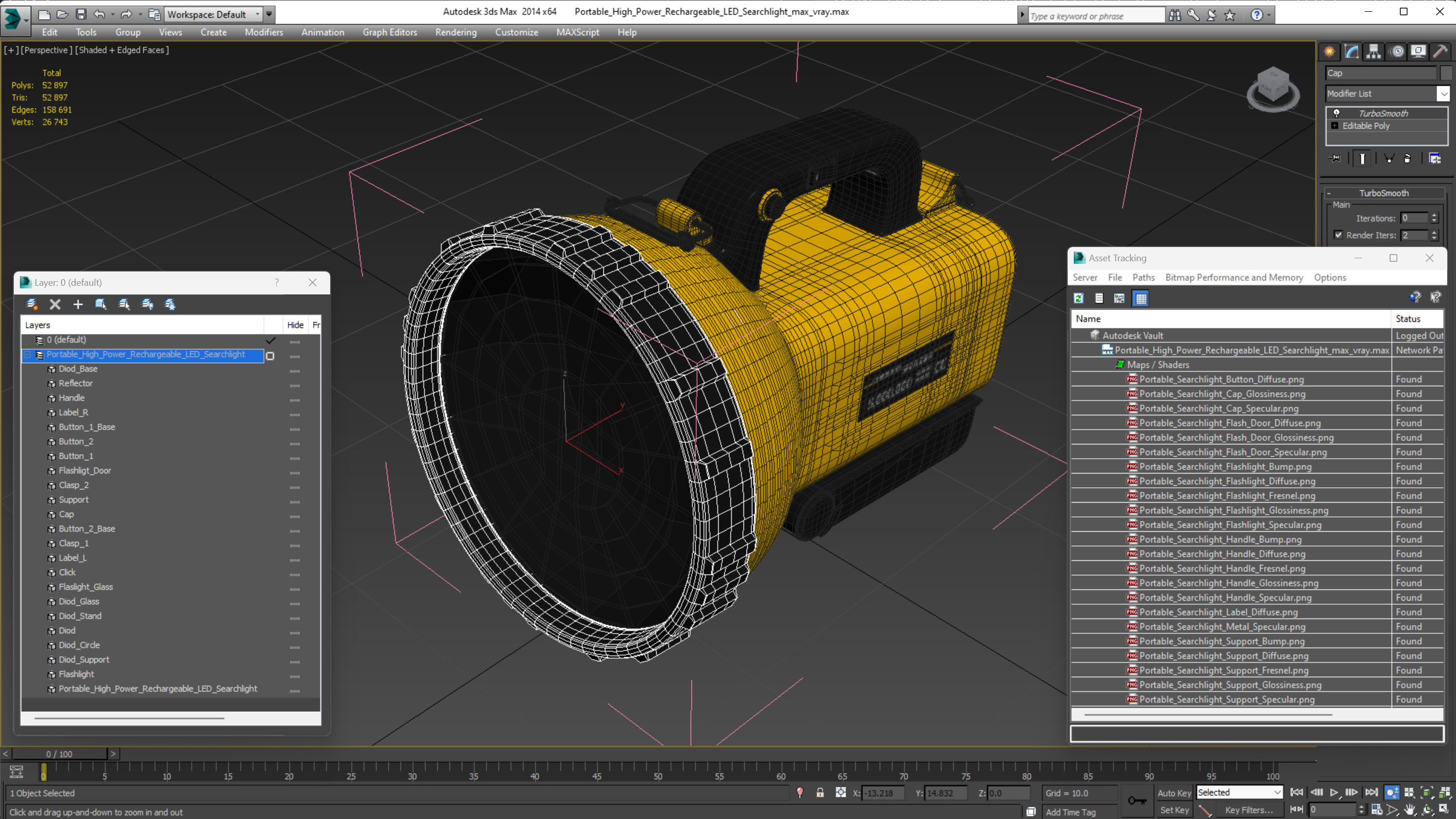The image size is (1456, 819).
Task: Toggle TurboSmooth modifier lightbulb visibility
Action: click(x=1336, y=113)
